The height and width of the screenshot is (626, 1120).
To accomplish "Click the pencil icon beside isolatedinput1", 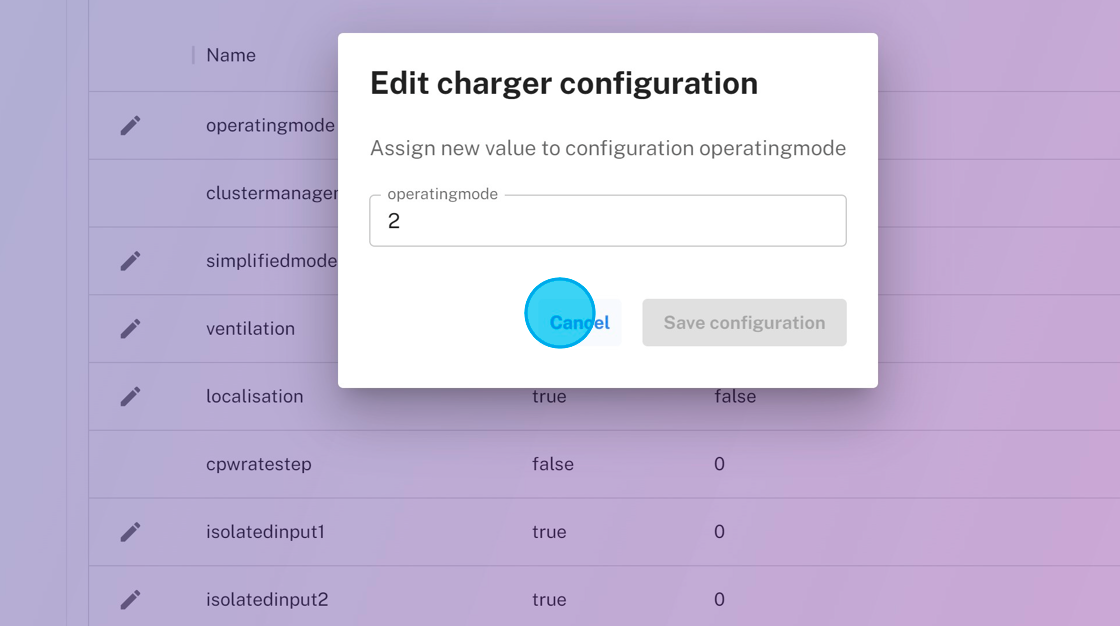I will coord(130,532).
